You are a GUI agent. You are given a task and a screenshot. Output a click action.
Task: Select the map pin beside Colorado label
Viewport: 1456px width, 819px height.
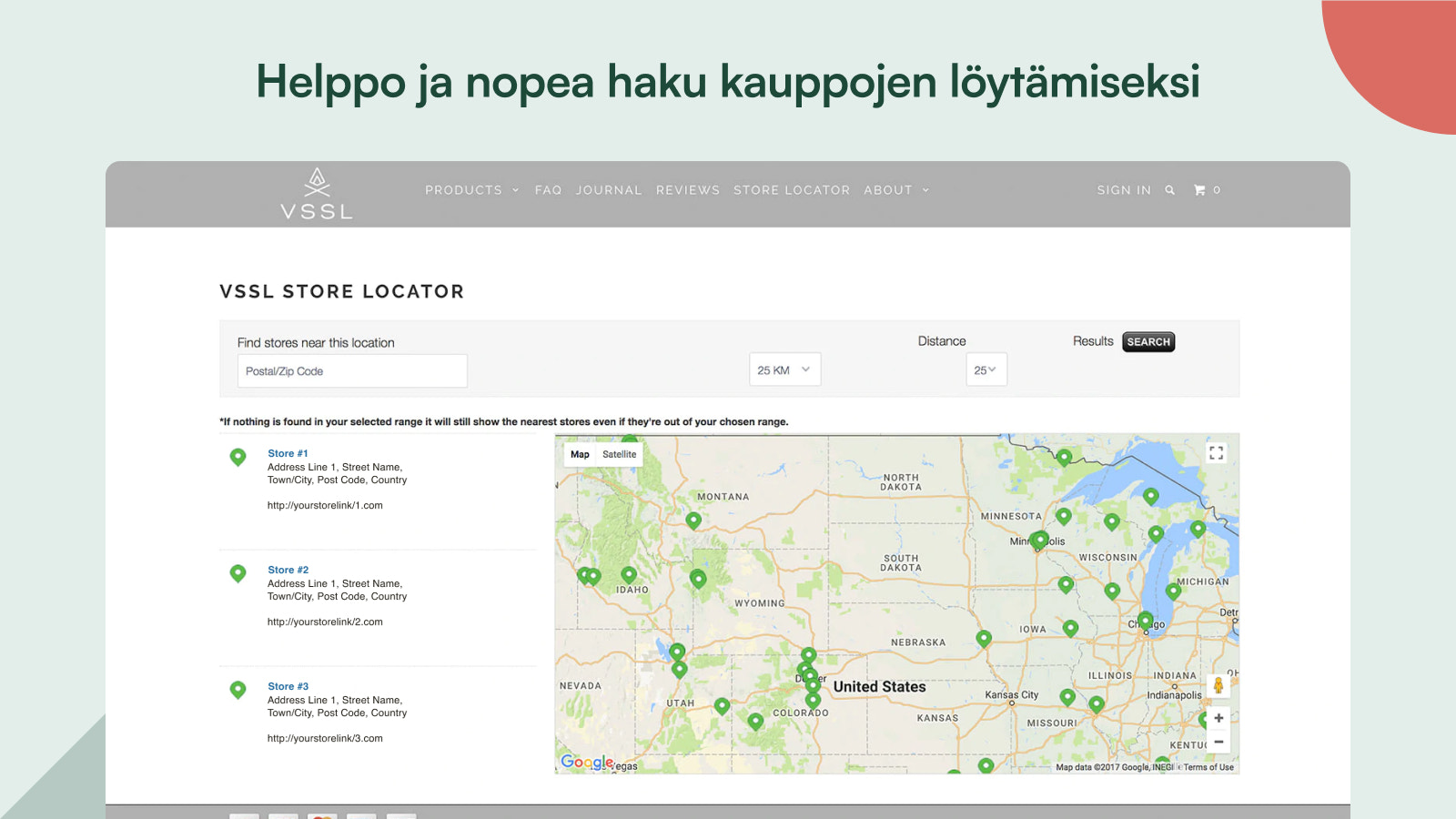[x=814, y=701]
